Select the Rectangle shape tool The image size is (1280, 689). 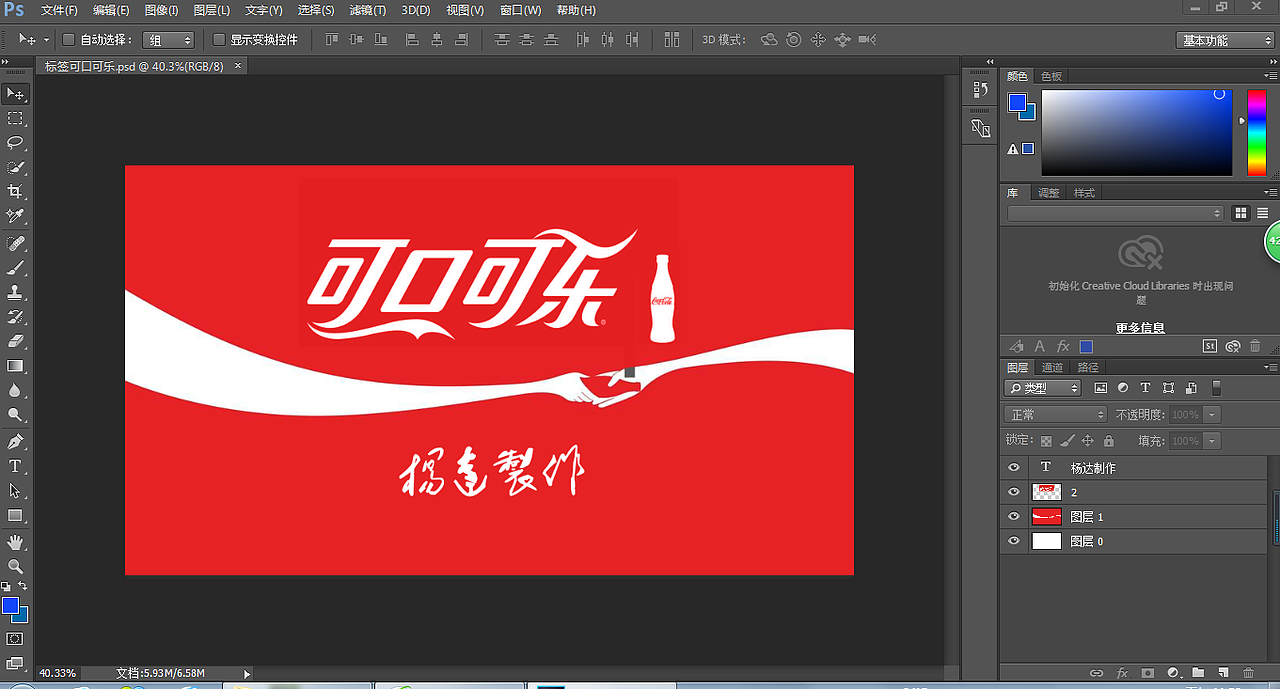pyautogui.click(x=15, y=515)
